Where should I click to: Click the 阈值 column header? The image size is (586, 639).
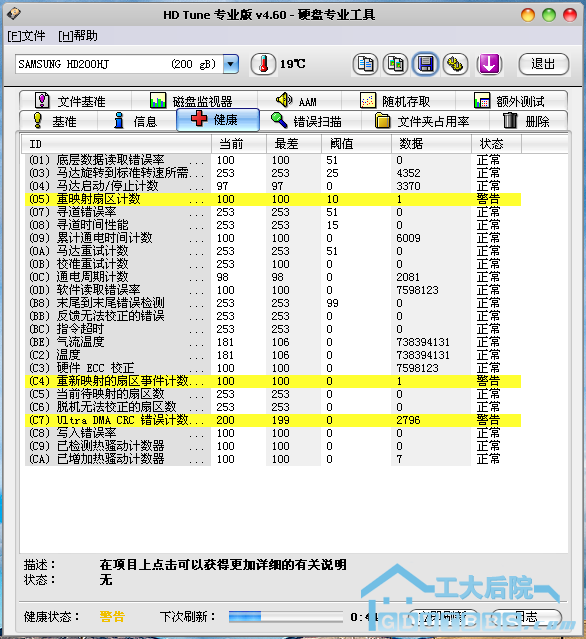tap(356, 144)
